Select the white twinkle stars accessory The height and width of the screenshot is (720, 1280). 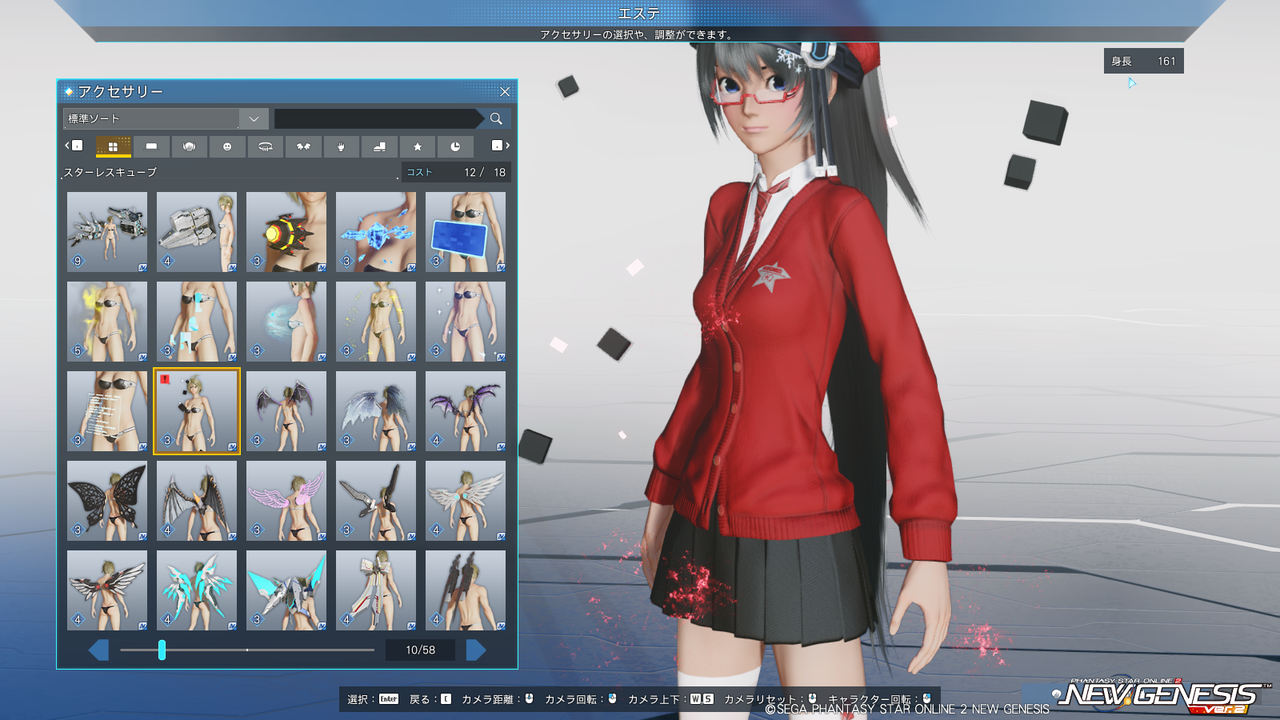click(466, 322)
